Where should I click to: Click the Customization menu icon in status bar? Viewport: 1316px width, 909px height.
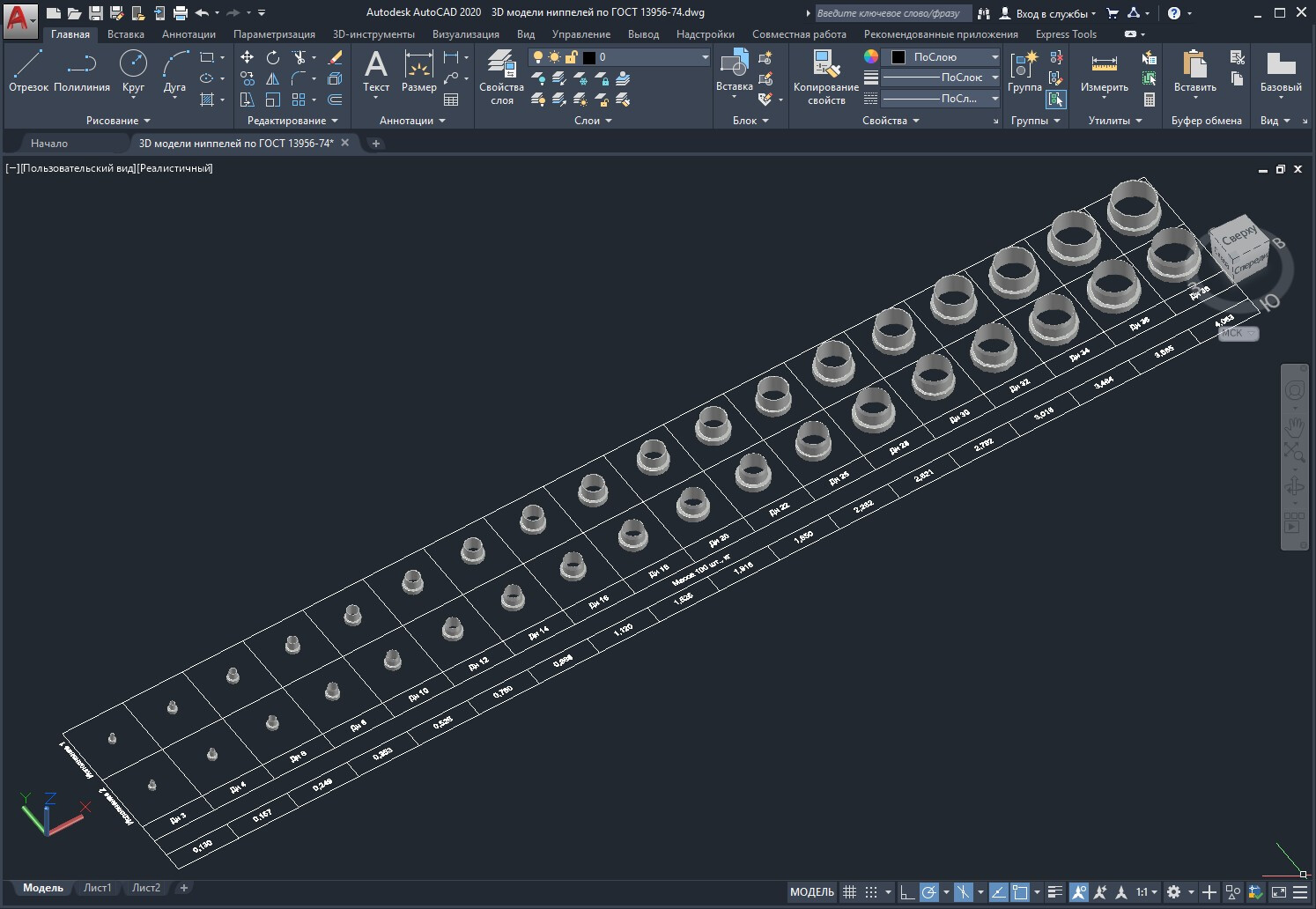point(1299,892)
